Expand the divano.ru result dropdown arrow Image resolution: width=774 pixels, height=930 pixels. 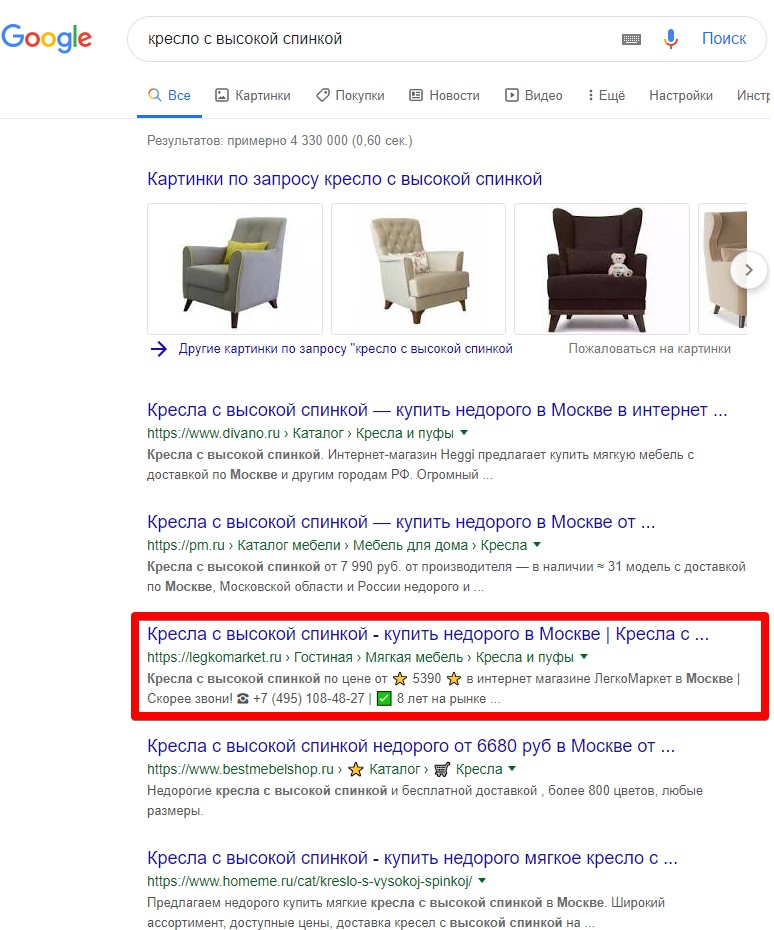(x=464, y=433)
